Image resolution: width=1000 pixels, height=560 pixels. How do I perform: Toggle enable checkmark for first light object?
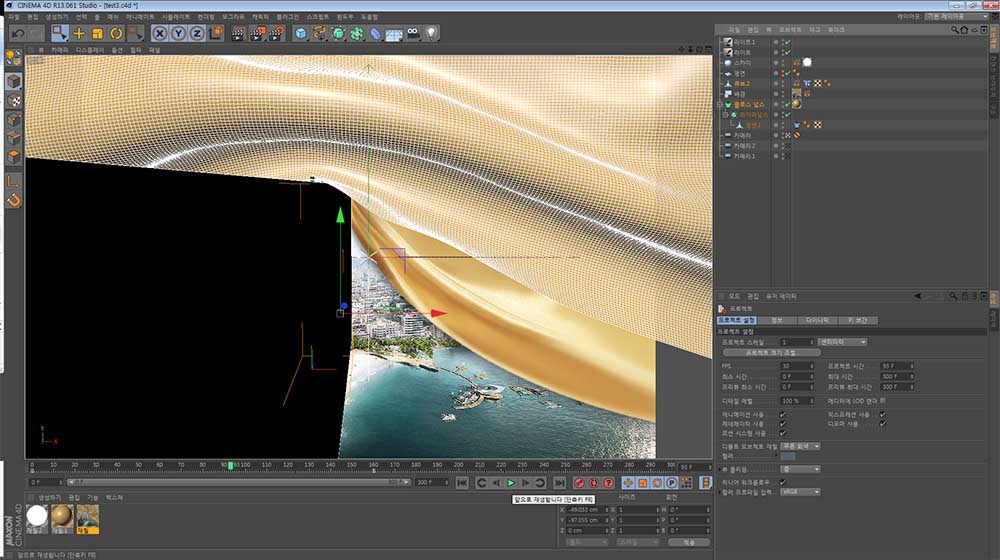click(788, 42)
